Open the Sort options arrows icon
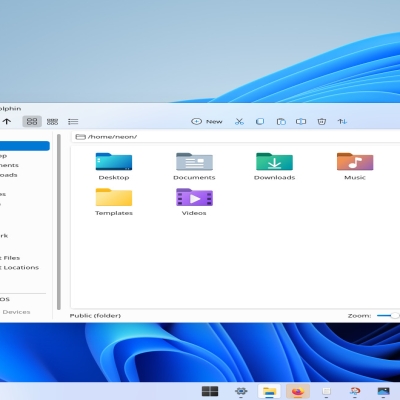This screenshot has height=400, width=400. pyautogui.click(x=342, y=122)
